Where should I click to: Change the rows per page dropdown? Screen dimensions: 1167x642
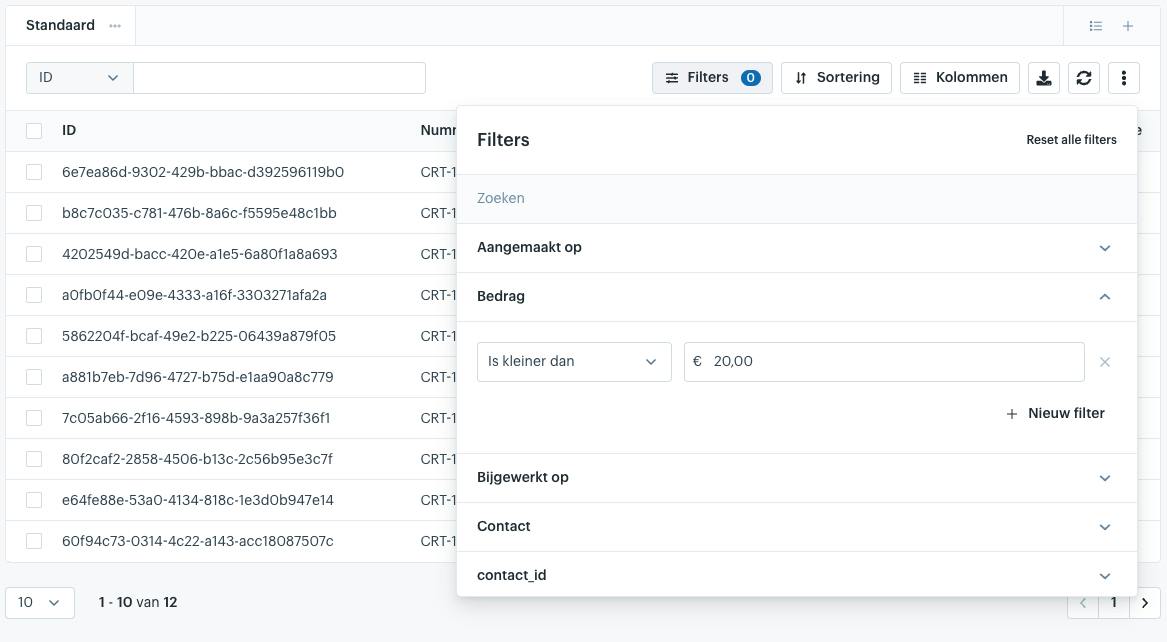point(39,603)
